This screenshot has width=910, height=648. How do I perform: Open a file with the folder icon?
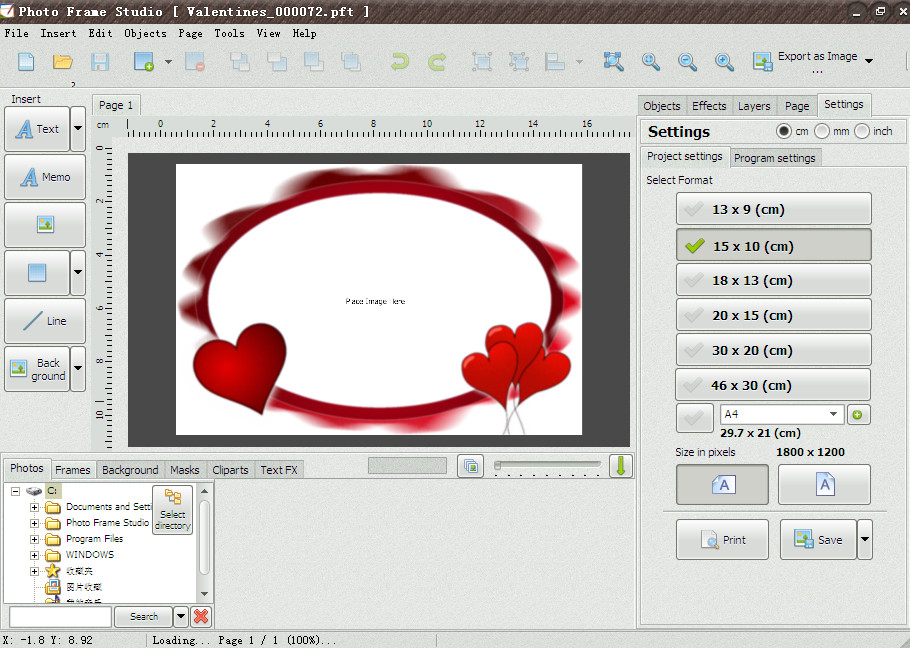(x=63, y=62)
